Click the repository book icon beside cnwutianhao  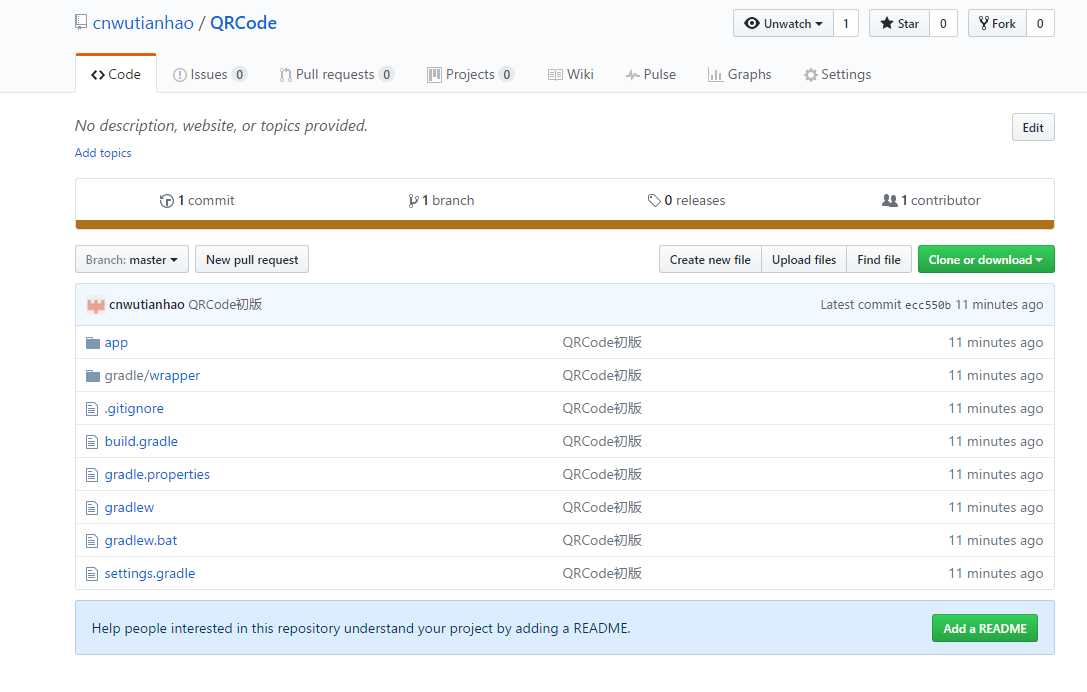(81, 22)
